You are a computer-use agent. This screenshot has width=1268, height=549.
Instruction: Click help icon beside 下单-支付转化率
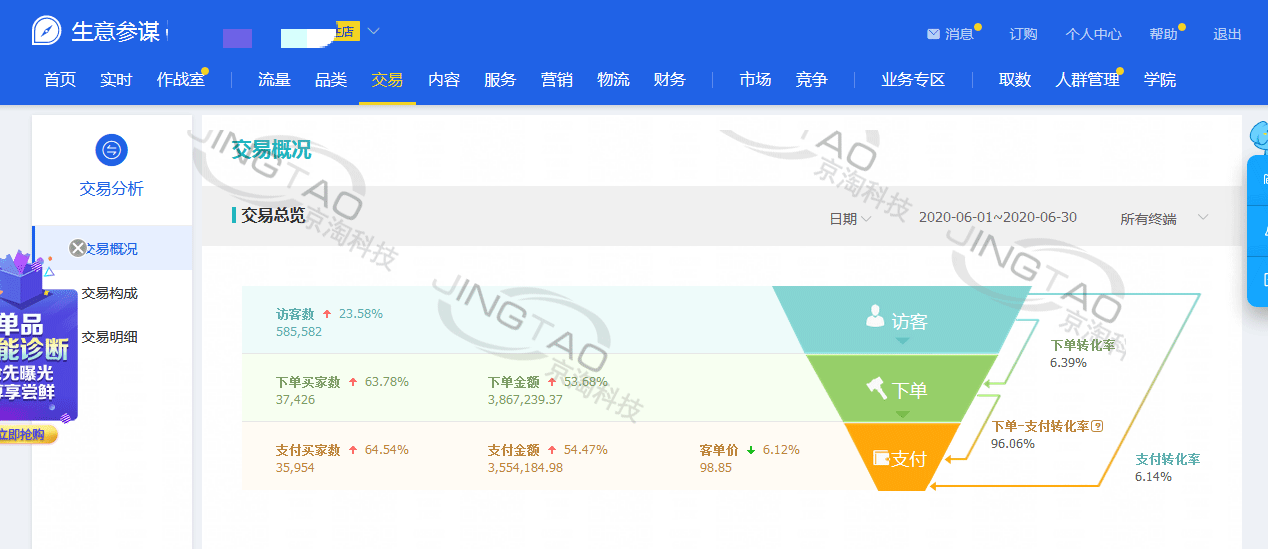click(x=1097, y=426)
